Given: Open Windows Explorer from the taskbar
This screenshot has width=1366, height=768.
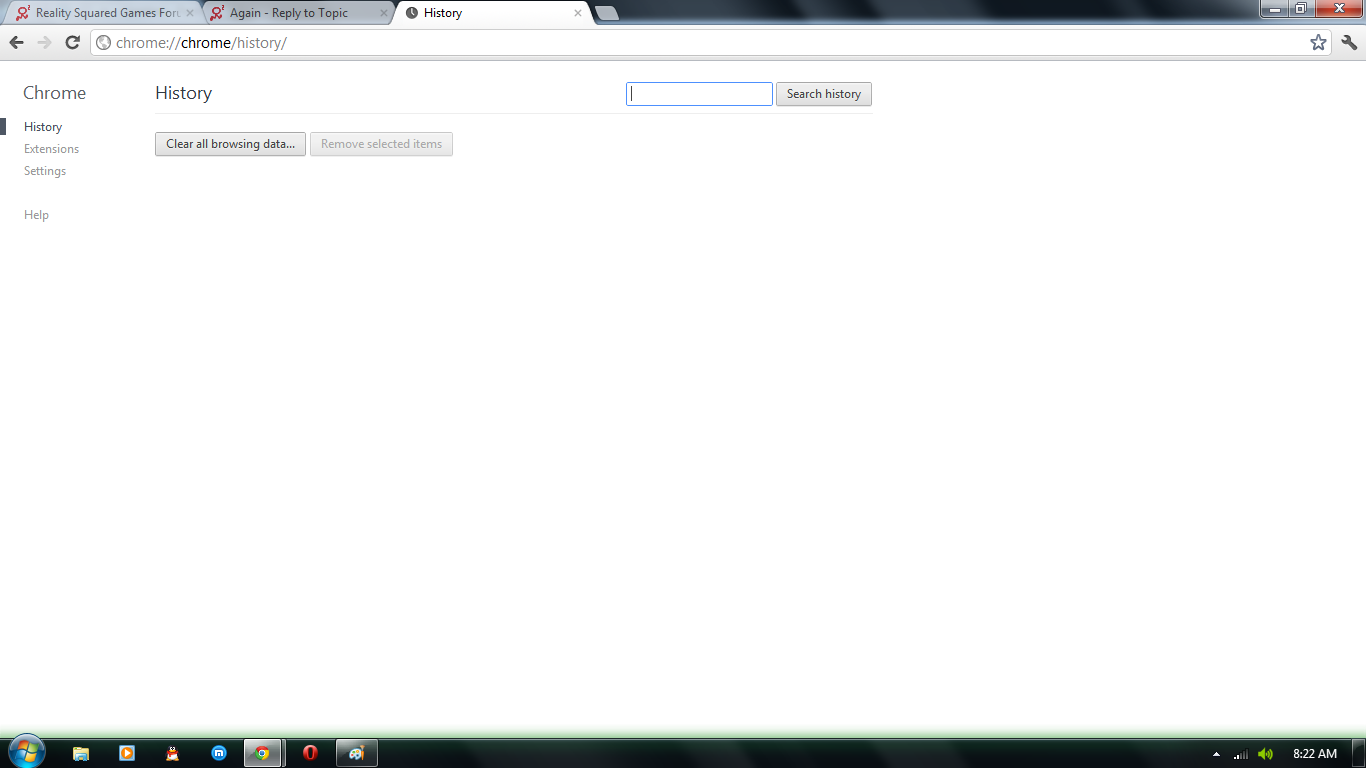Looking at the screenshot, I should pyautogui.click(x=81, y=753).
